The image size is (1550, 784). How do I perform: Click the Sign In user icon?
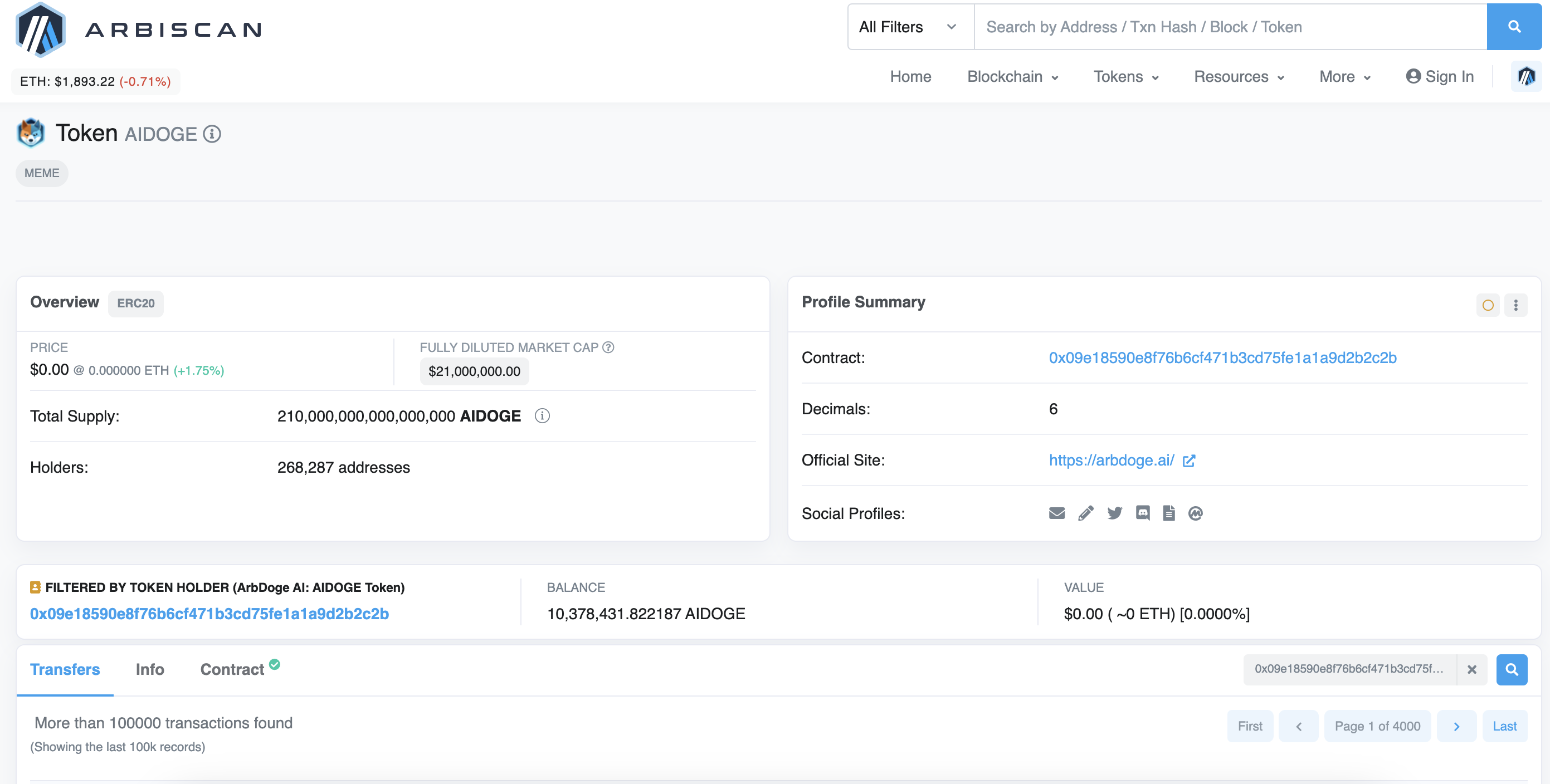pyautogui.click(x=1413, y=76)
